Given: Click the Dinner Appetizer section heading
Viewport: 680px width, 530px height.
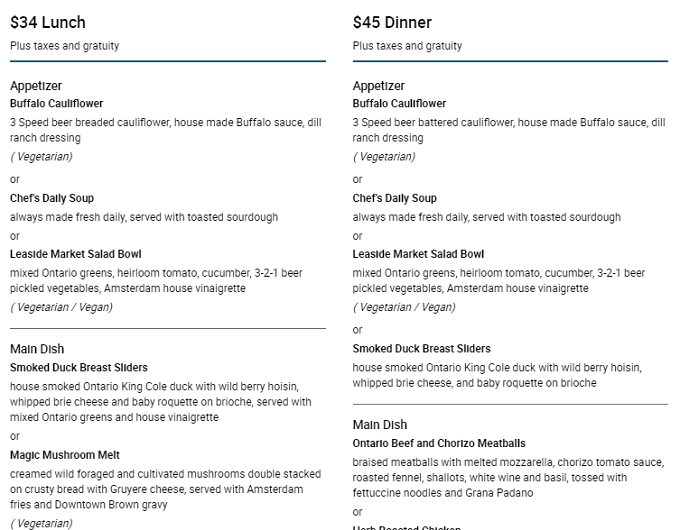Looking at the screenshot, I should pyautogui.click(x=379, y=86).
